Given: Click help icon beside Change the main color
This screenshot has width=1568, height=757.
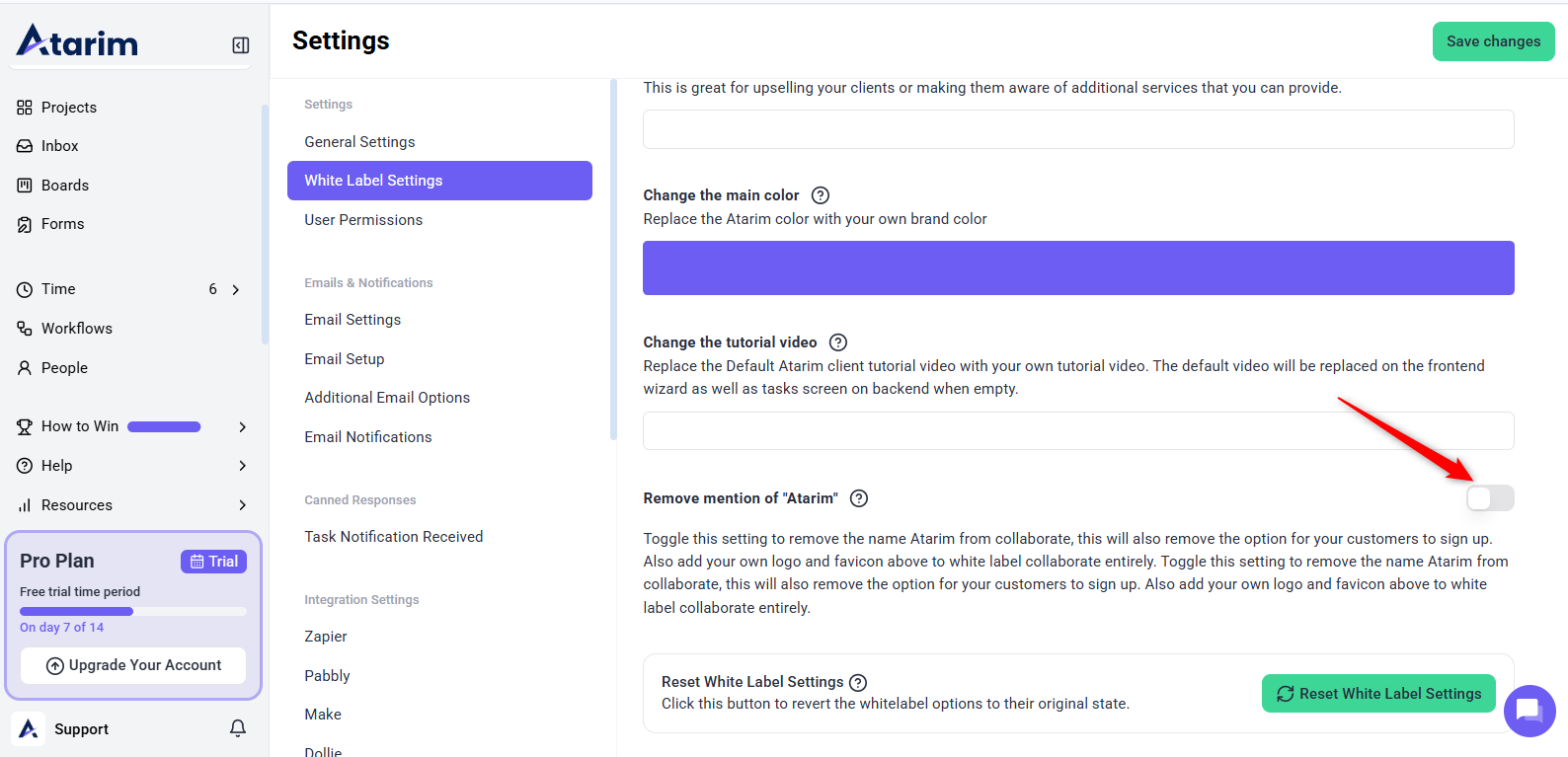Looking at the screenshot, I should tap(820, 195).
